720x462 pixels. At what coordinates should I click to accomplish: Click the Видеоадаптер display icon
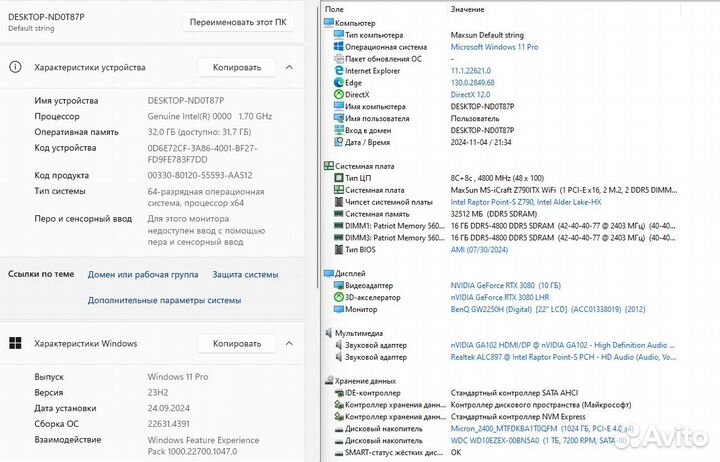pos(339,285)
